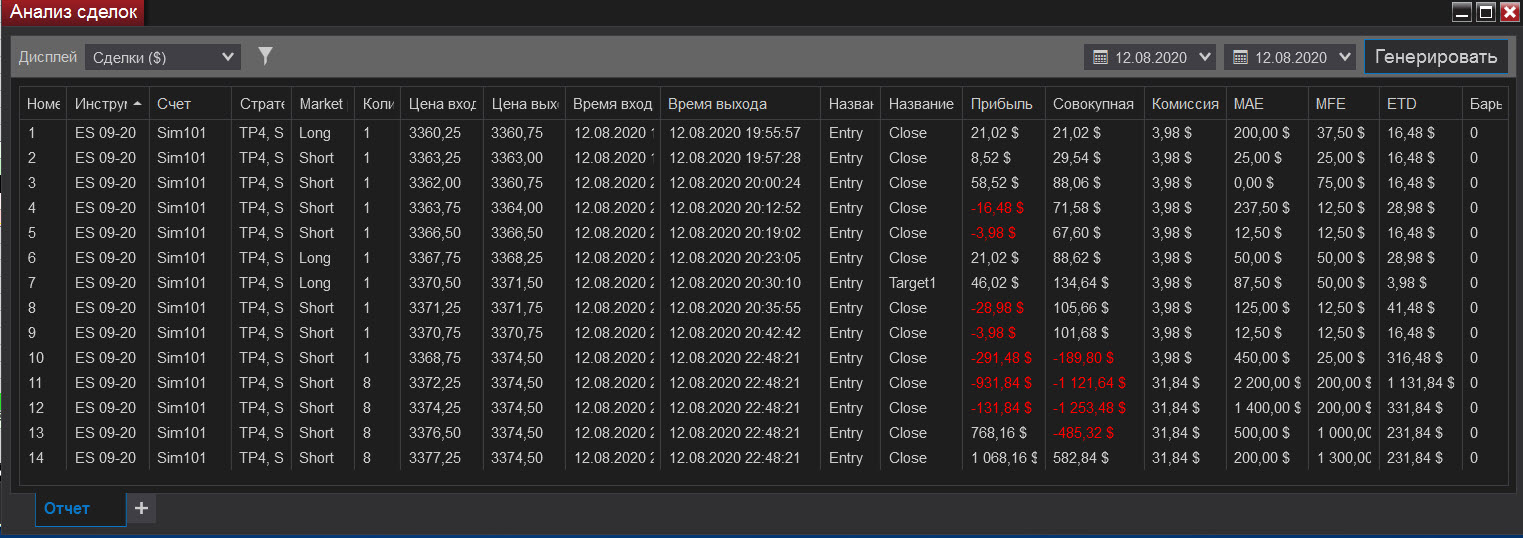Select profit cell 21,02 $ in row 1

click(x=994, y=133)
